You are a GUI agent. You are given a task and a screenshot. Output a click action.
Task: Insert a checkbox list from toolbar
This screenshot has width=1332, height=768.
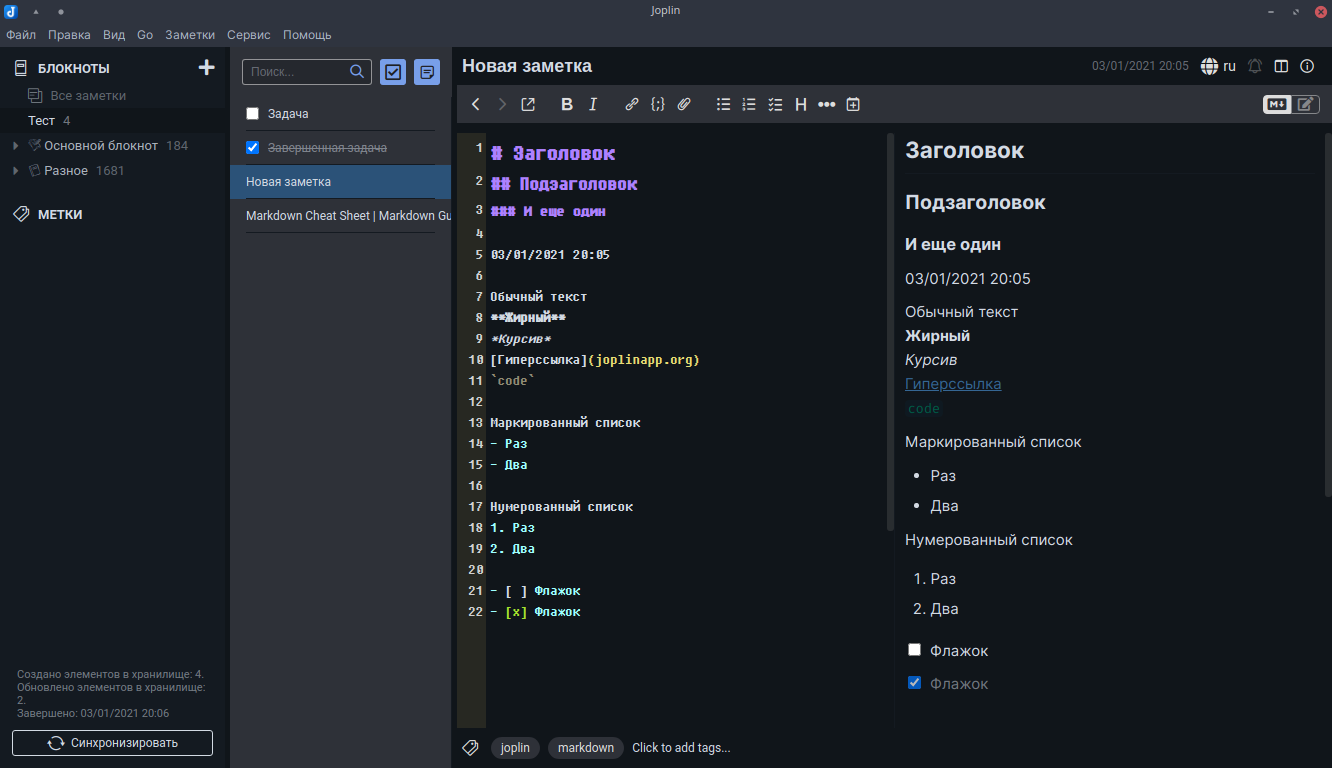[775, 104]
